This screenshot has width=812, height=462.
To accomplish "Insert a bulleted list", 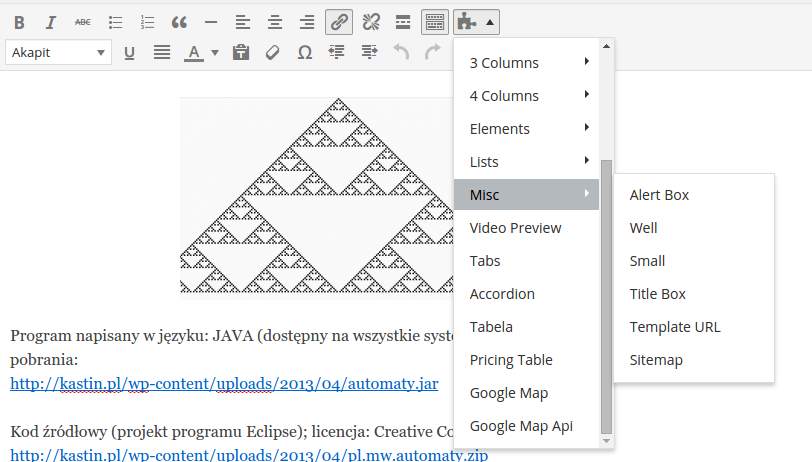I will (115, 22).
